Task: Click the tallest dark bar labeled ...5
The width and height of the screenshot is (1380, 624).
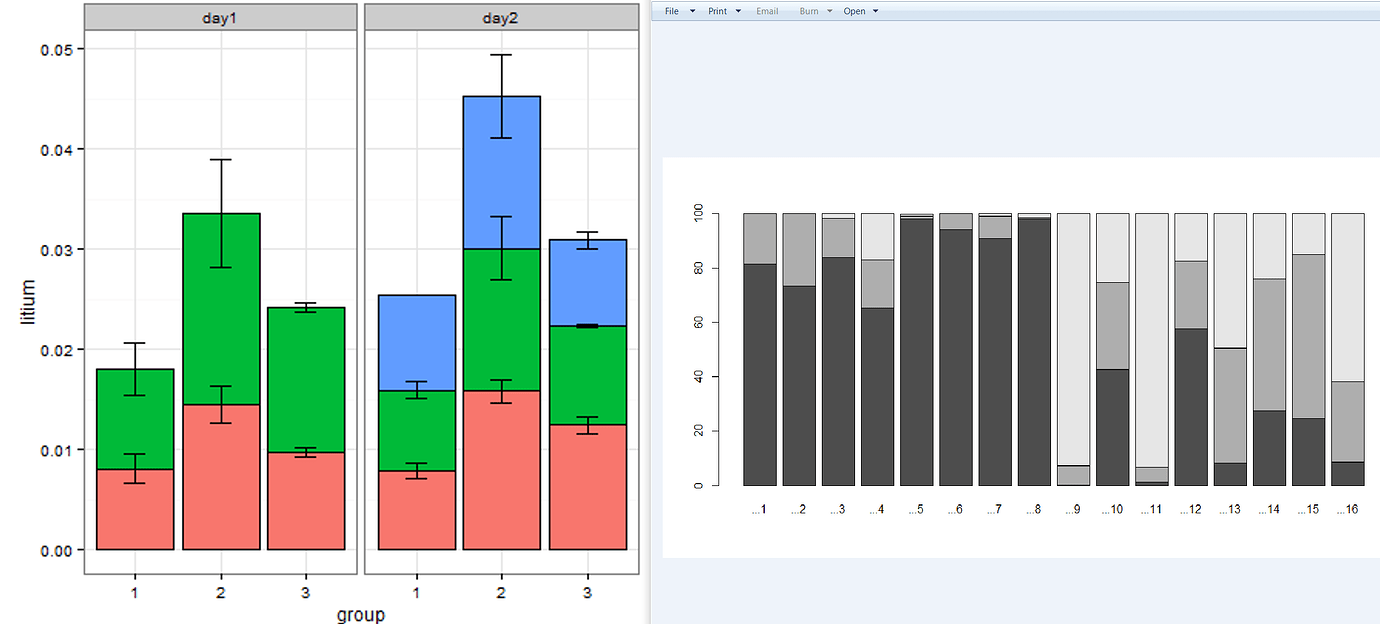Action: [913, 350]
